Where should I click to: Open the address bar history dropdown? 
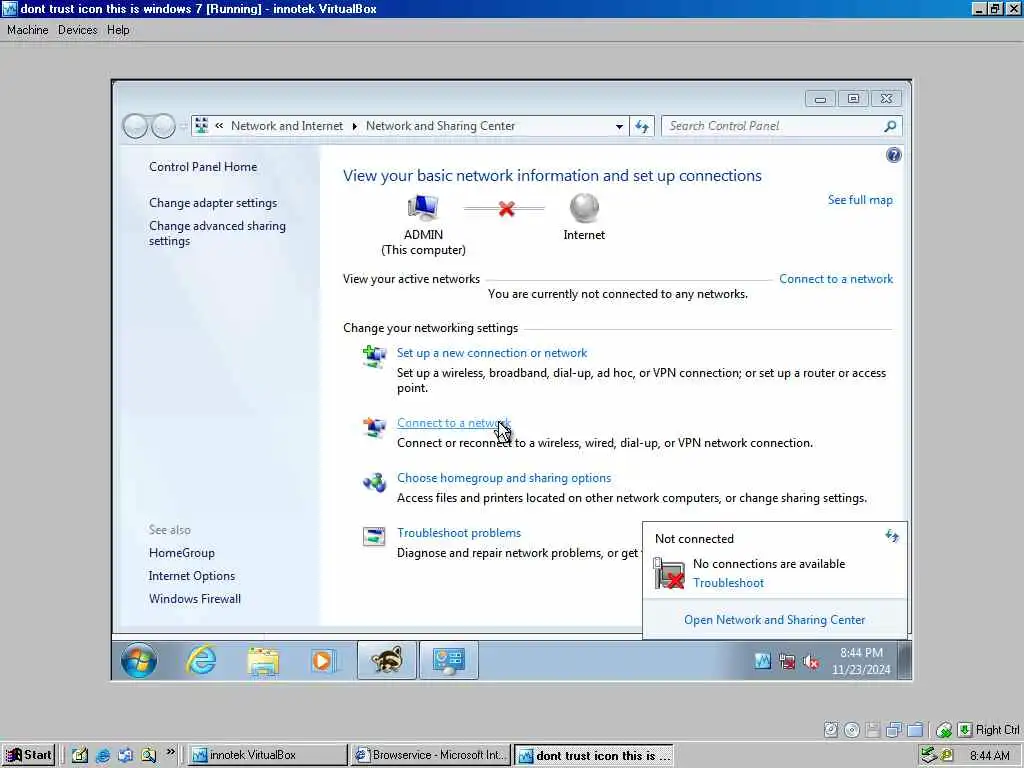(x=619, y=126)
